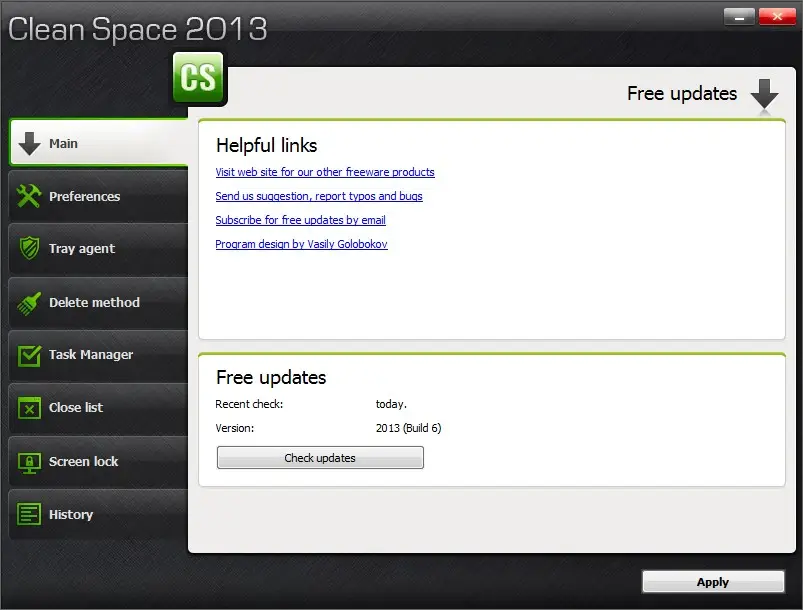803x610 pixels.
Task: Switch to the Preferences tab label
Action: (x=84, y=197)
